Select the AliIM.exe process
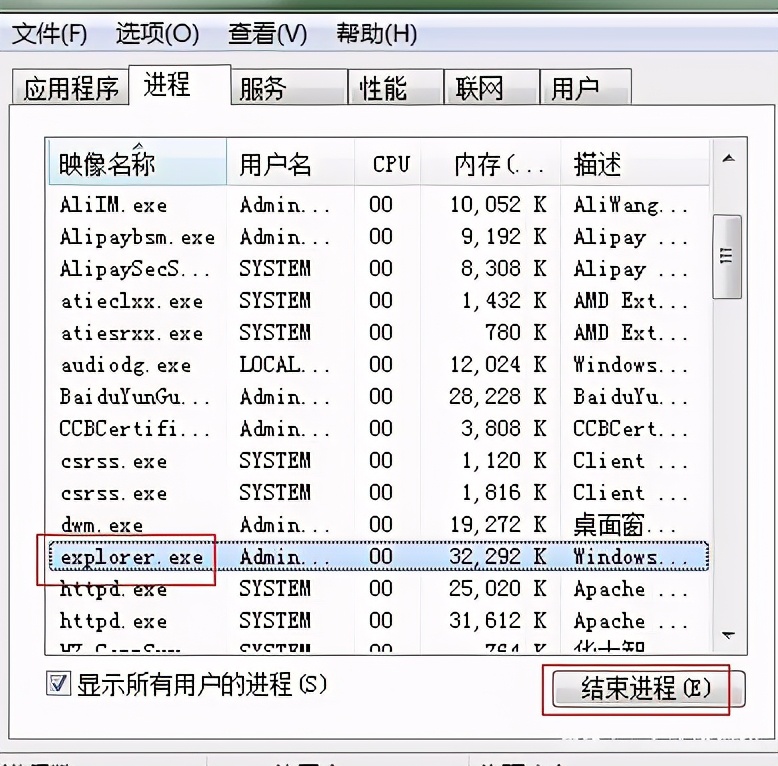 [379, 204]
